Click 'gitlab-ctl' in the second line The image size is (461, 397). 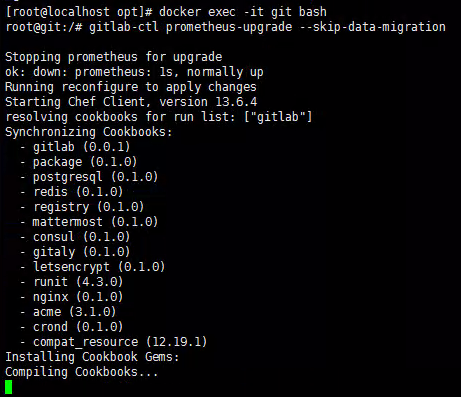coord(124,27)
